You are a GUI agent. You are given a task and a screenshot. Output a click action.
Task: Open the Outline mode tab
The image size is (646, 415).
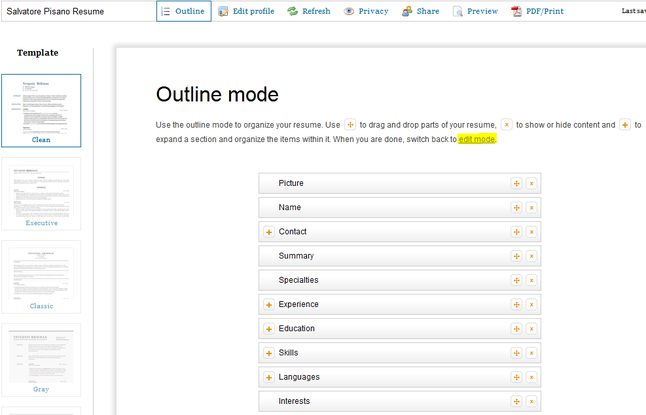[x=184, y=11]
